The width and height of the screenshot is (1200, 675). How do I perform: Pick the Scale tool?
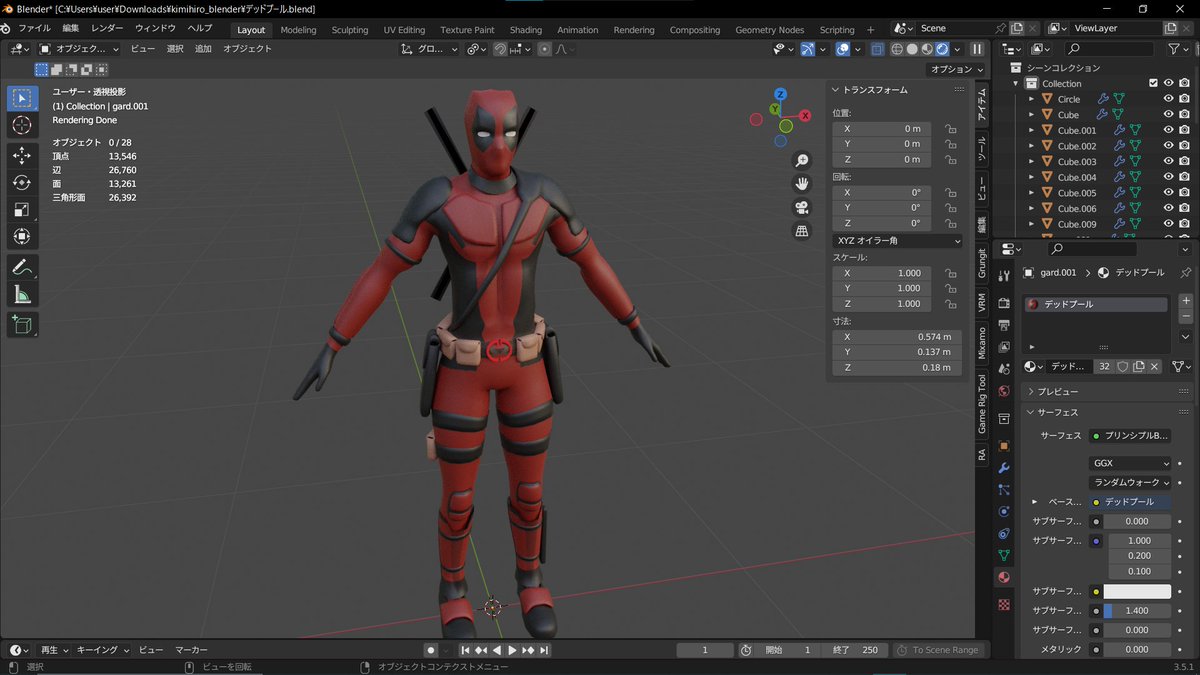[x=22, y=209]
